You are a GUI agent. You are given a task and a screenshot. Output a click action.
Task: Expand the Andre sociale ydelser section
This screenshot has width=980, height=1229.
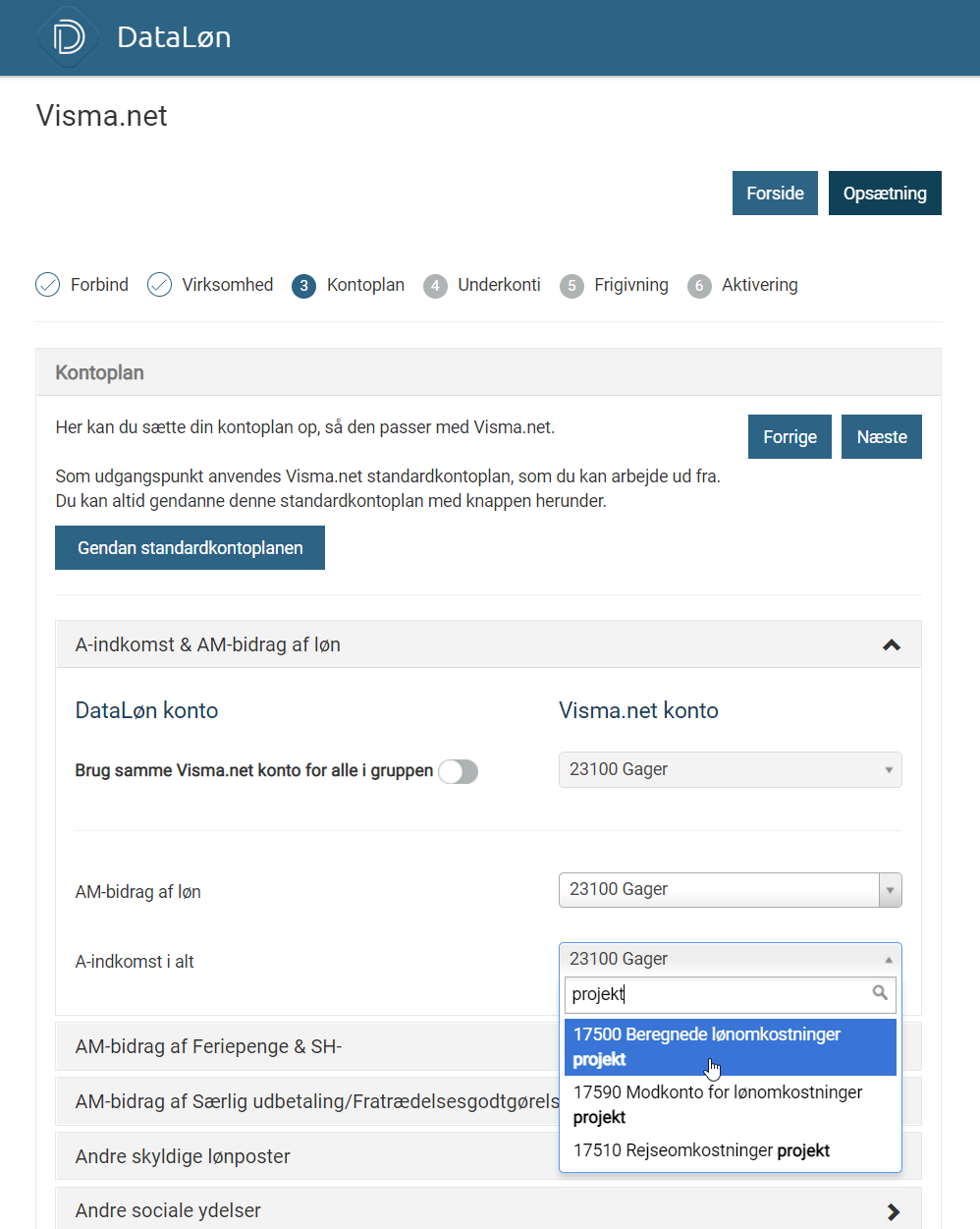[x=893, y=1211]
